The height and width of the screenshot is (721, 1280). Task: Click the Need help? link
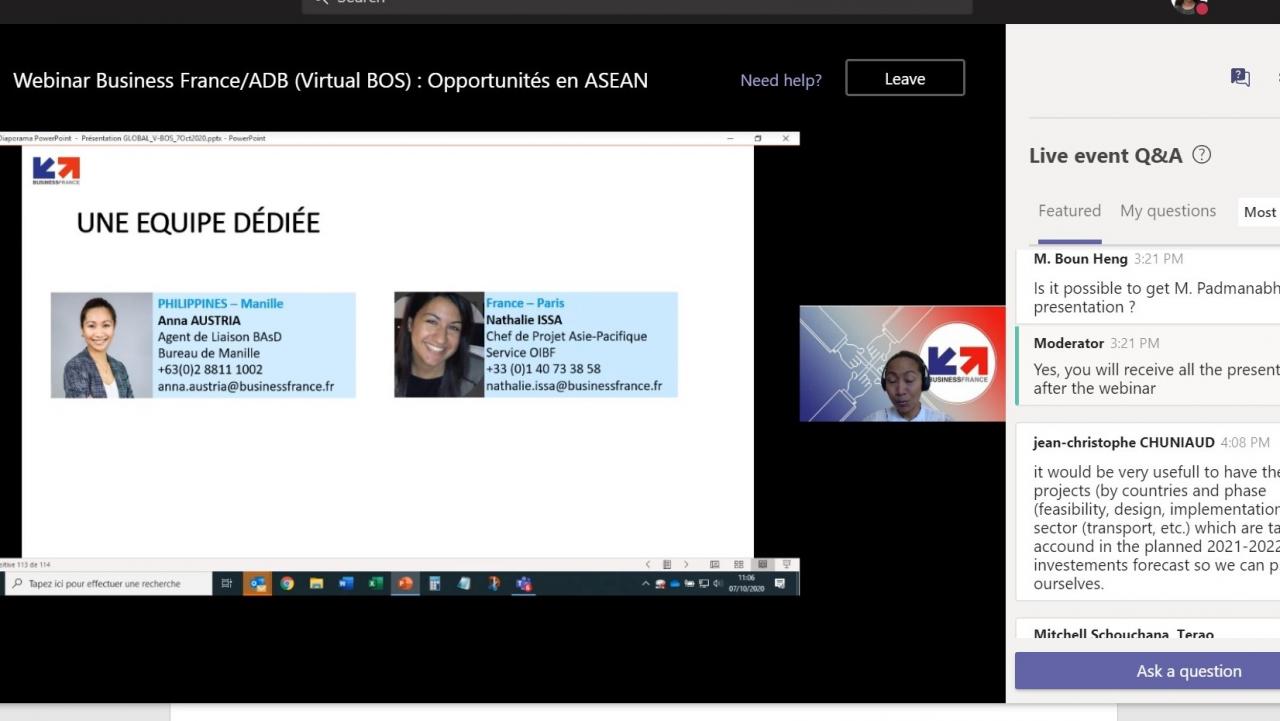[781, 80]
